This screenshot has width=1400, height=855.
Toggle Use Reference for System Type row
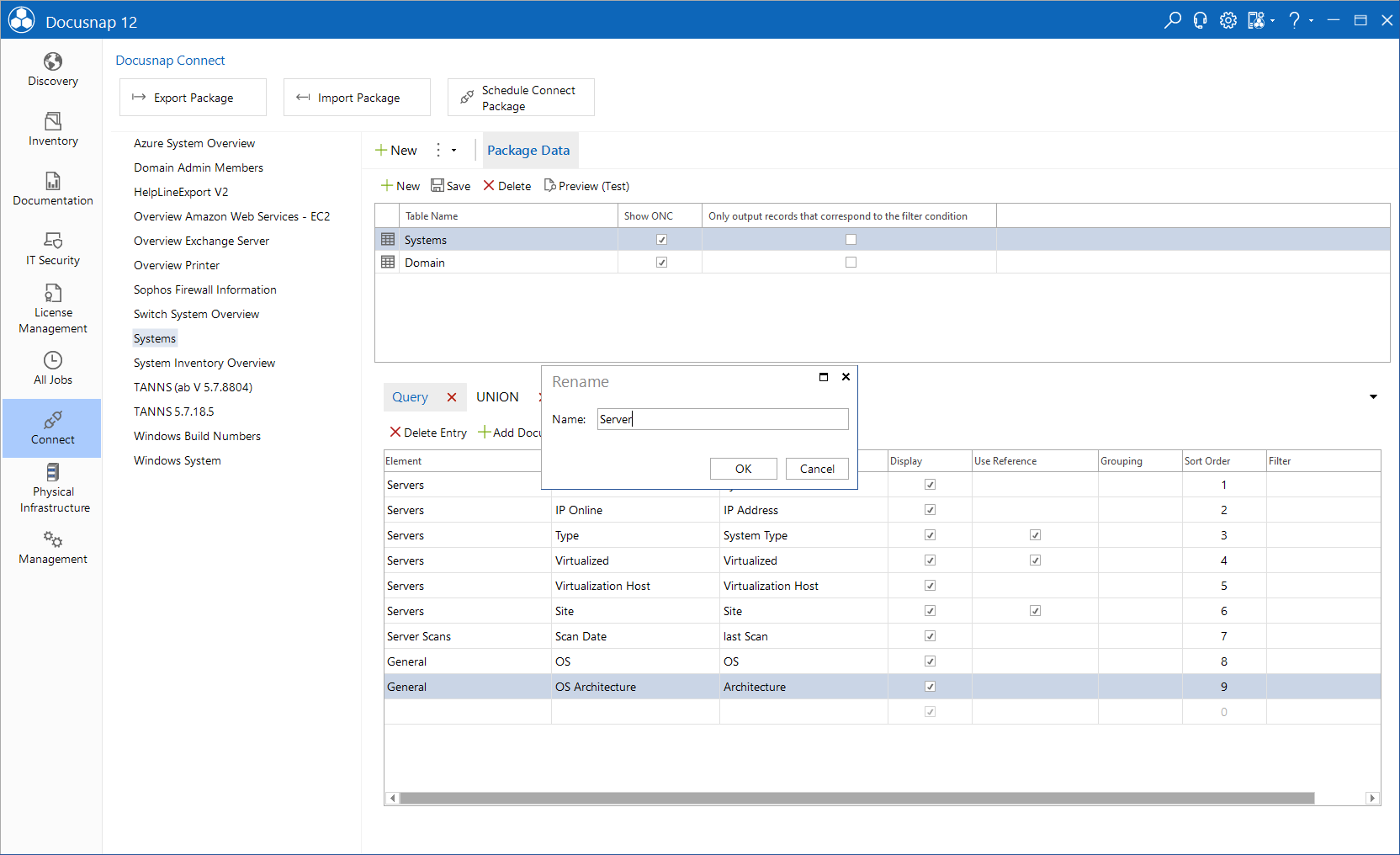click(1035, 535)
